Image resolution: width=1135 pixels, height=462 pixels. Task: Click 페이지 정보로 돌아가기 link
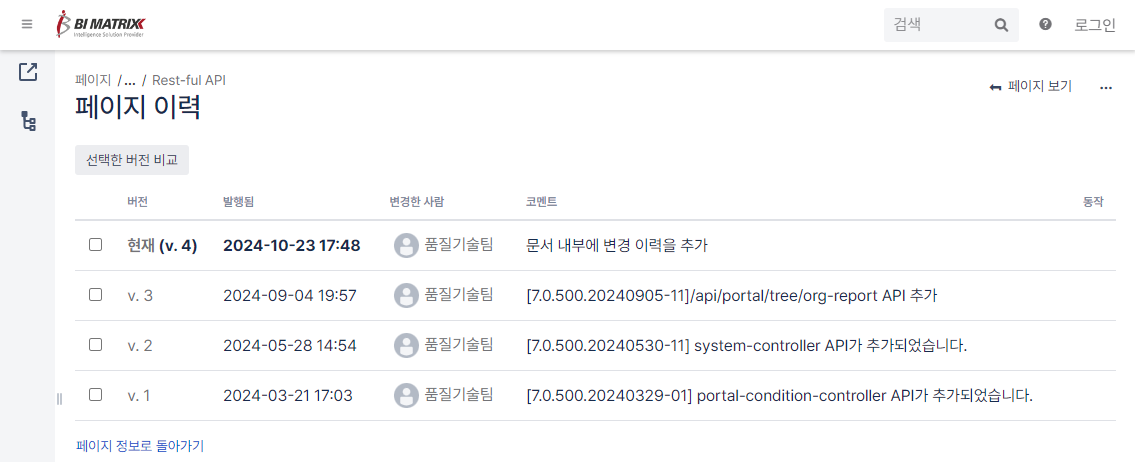(140, 445)
